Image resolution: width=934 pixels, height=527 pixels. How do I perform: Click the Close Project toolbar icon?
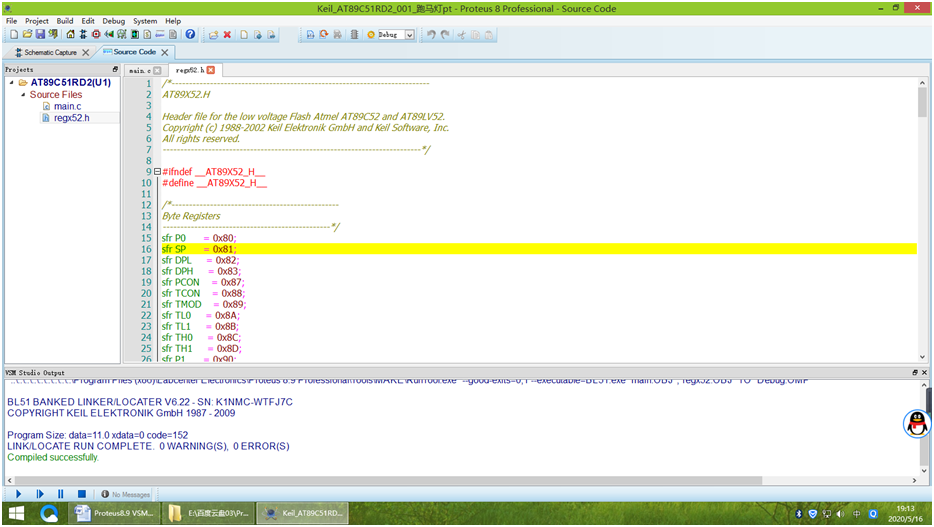tap(53, 35)
